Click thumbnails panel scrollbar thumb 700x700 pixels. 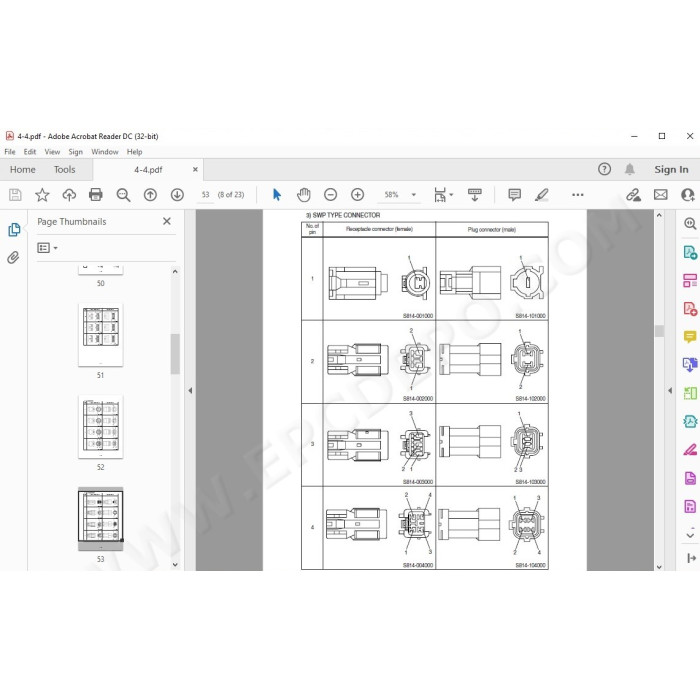175,354
